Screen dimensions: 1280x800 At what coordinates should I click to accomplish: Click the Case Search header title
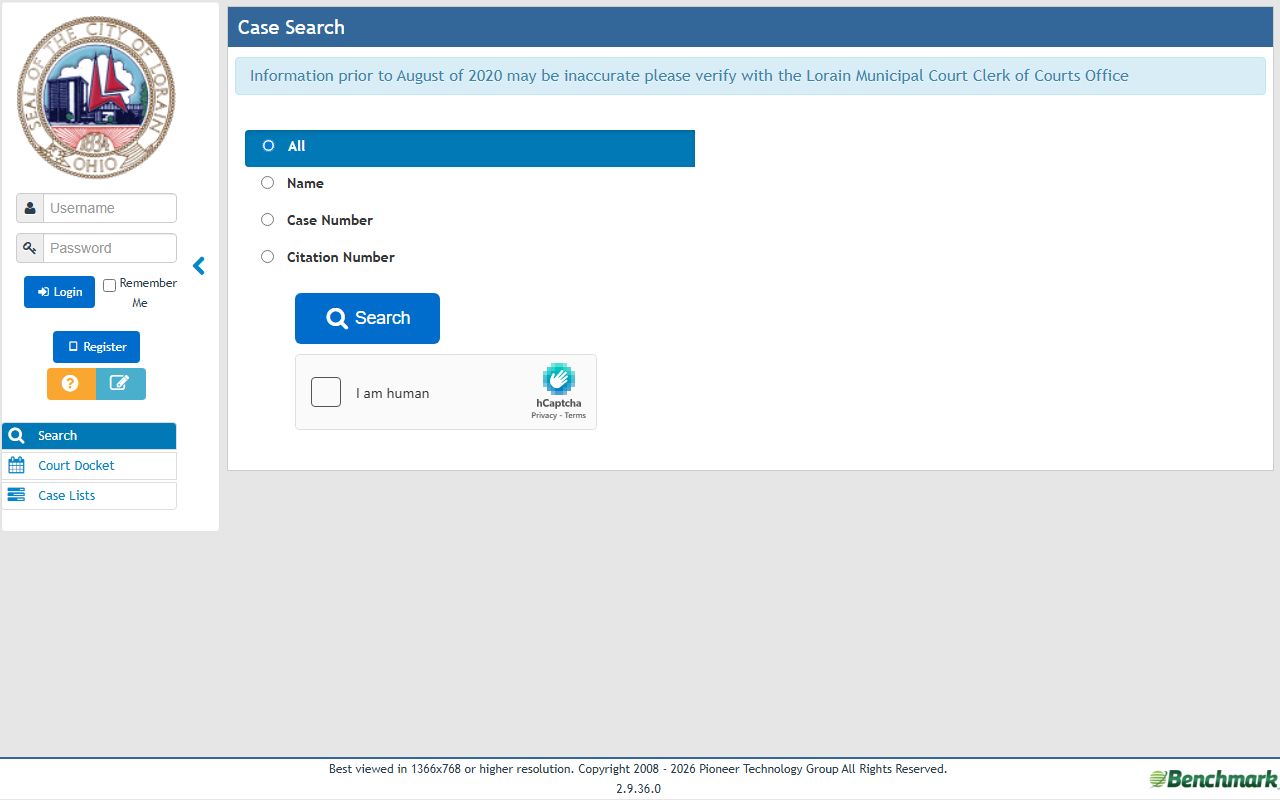(291, 27)
